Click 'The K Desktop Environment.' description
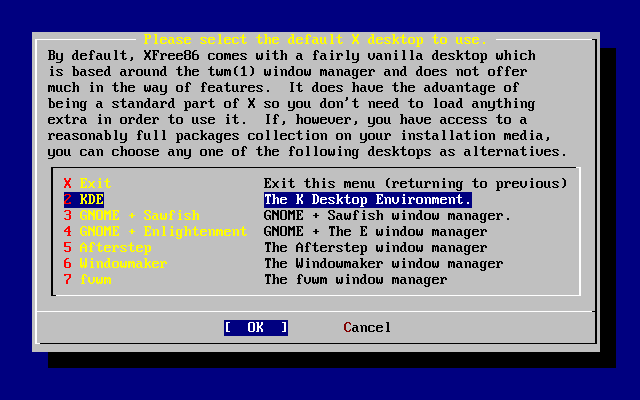Image resolution: width=640 pixels, height=400 pixels. tap(367, 200)
